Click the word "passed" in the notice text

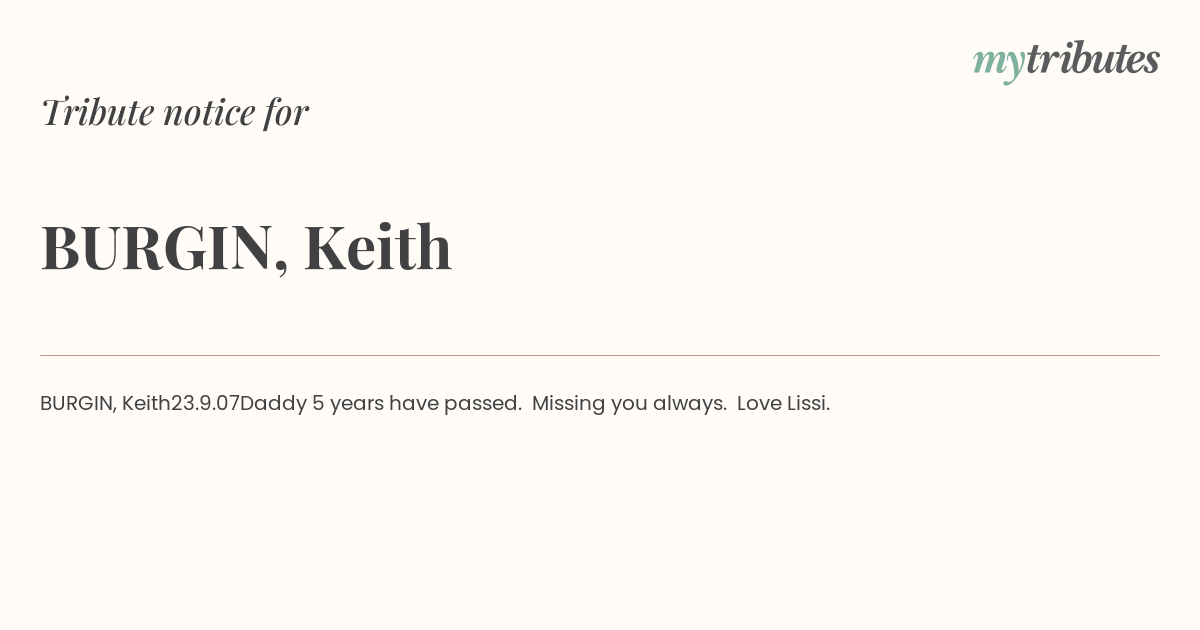(480, 404)
